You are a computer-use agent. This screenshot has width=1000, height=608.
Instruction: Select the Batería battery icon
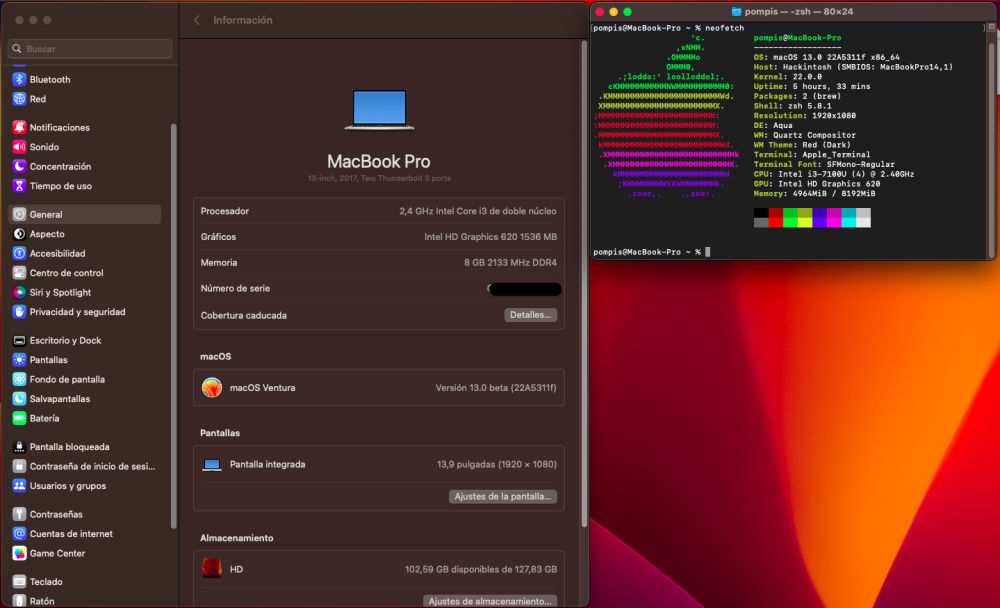coord(19,418)
